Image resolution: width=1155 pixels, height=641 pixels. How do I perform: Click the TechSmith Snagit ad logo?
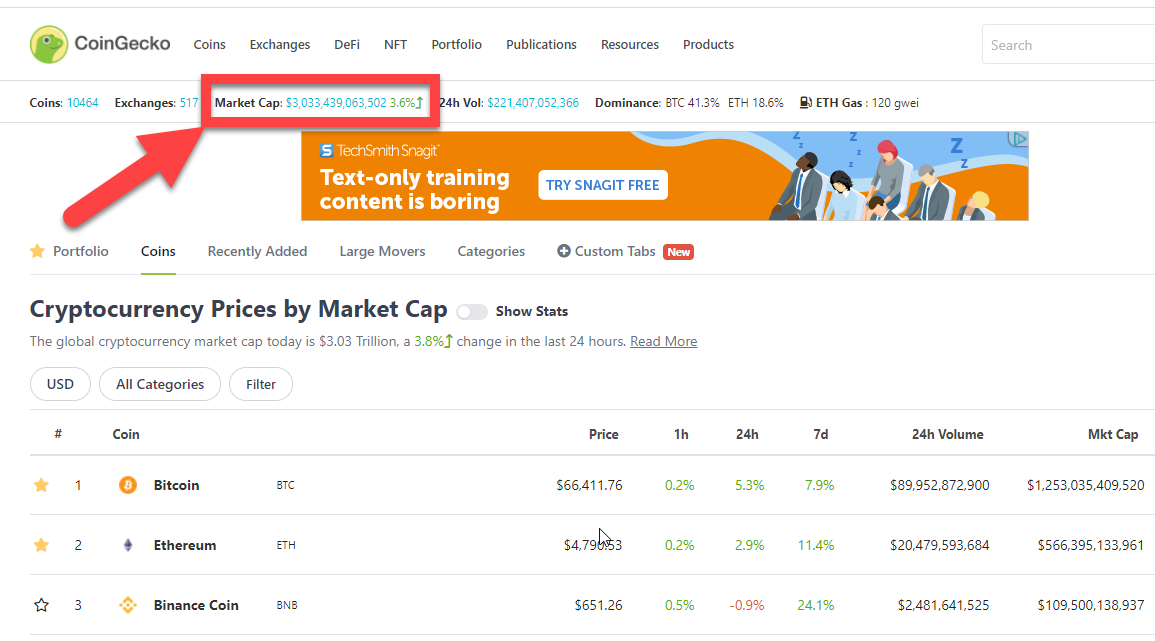coord(379,150)
